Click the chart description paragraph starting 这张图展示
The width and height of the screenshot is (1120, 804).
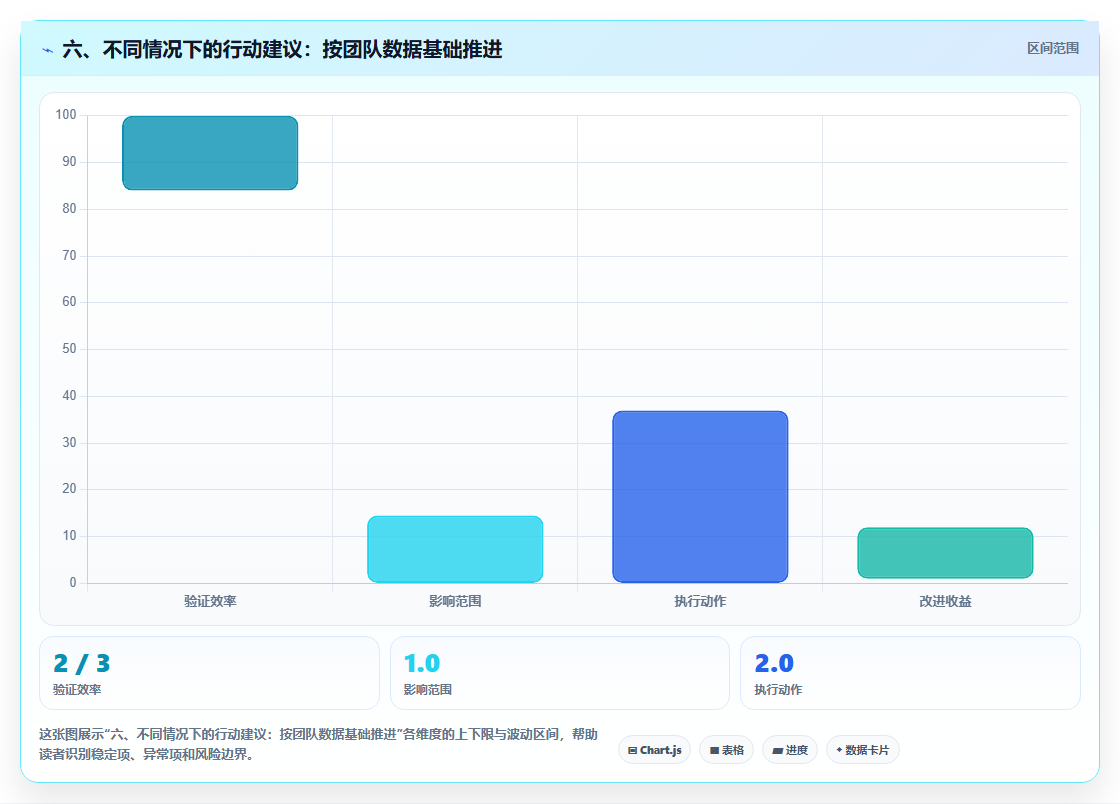(319, 744)
